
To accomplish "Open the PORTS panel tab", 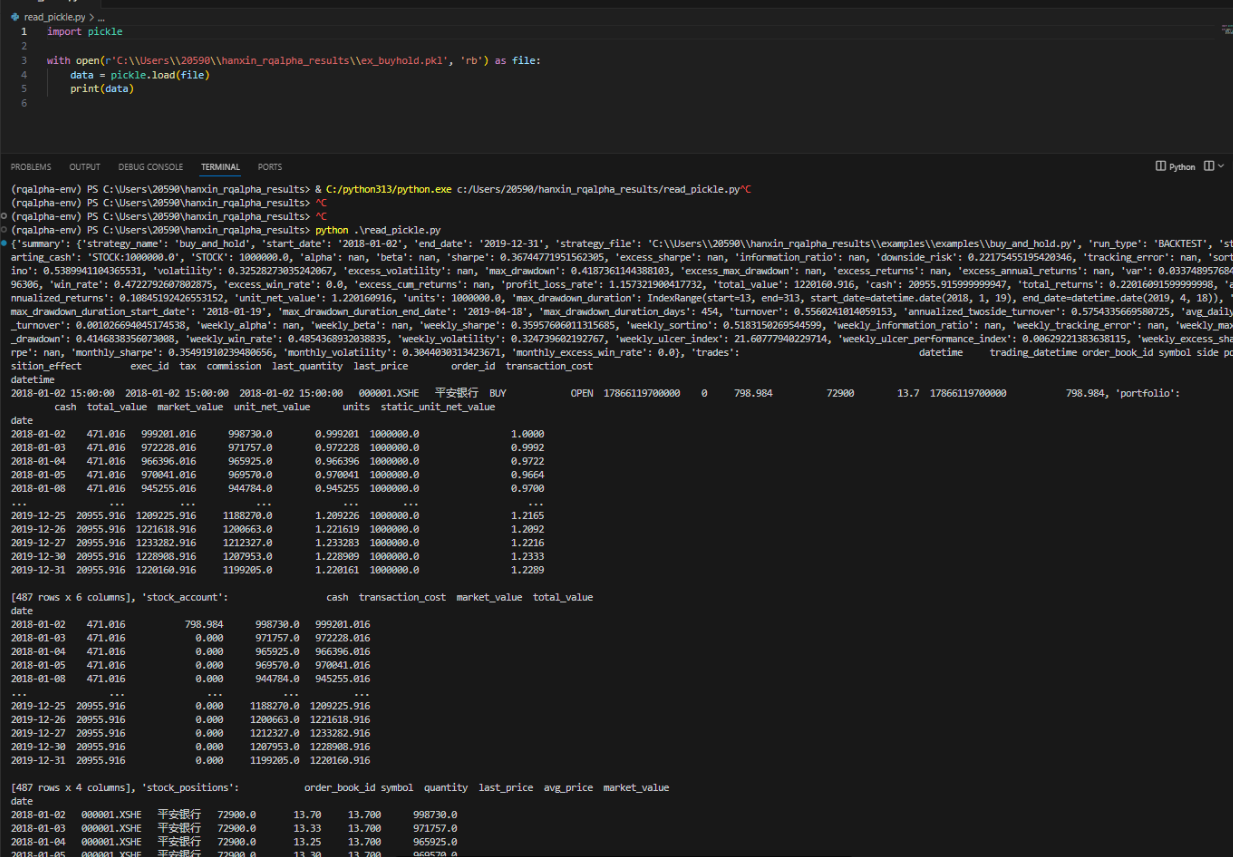I will (270, 167).
